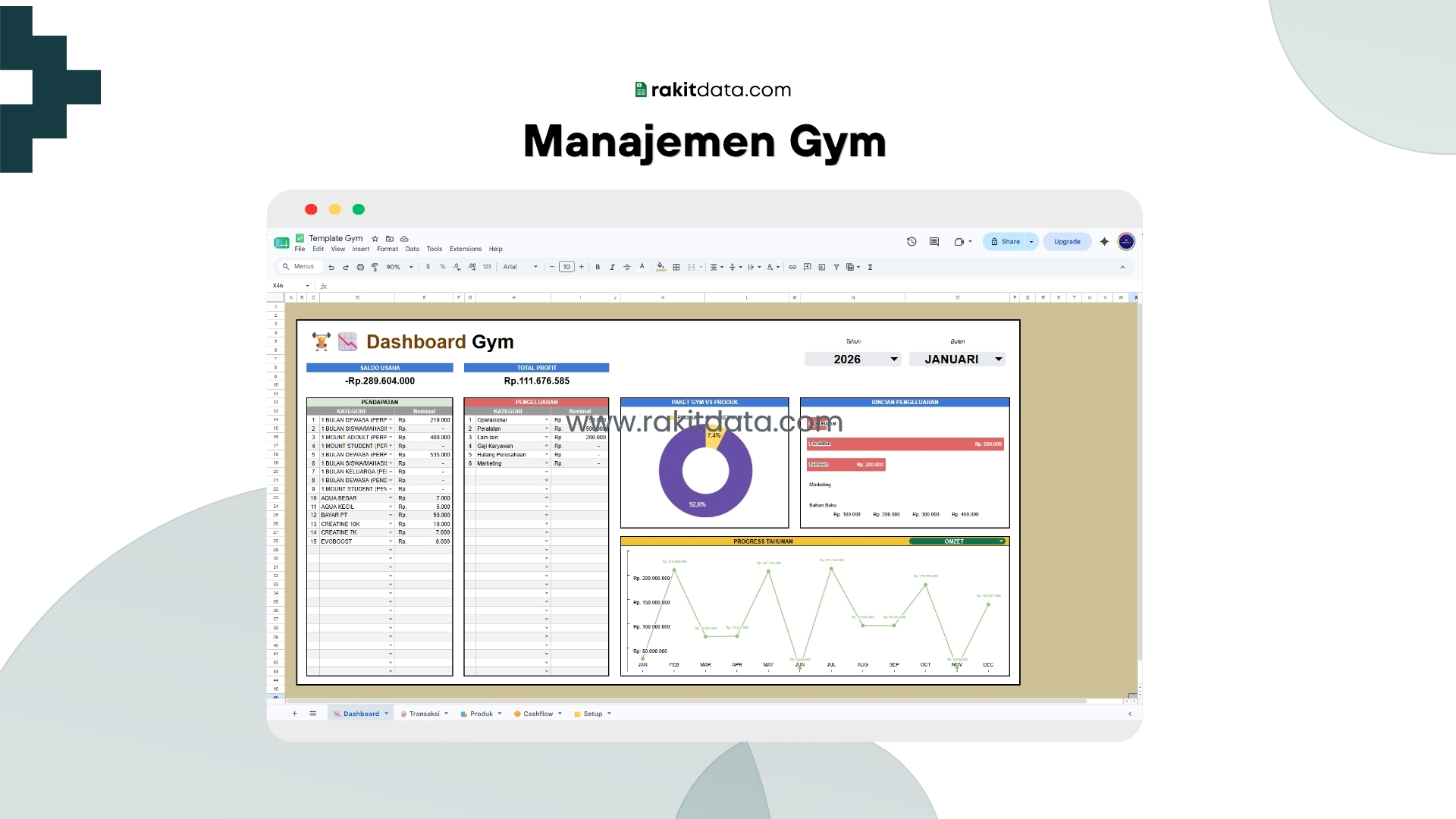Image resolution: width=1456 pixels, height=819 pixels.
Task: Toggle Italic formatting
Action: pyautogui.click(x=612, y=267)
